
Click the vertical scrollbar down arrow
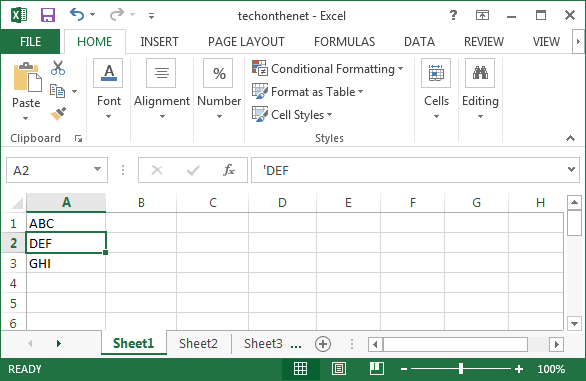click(x=574, y=323)
